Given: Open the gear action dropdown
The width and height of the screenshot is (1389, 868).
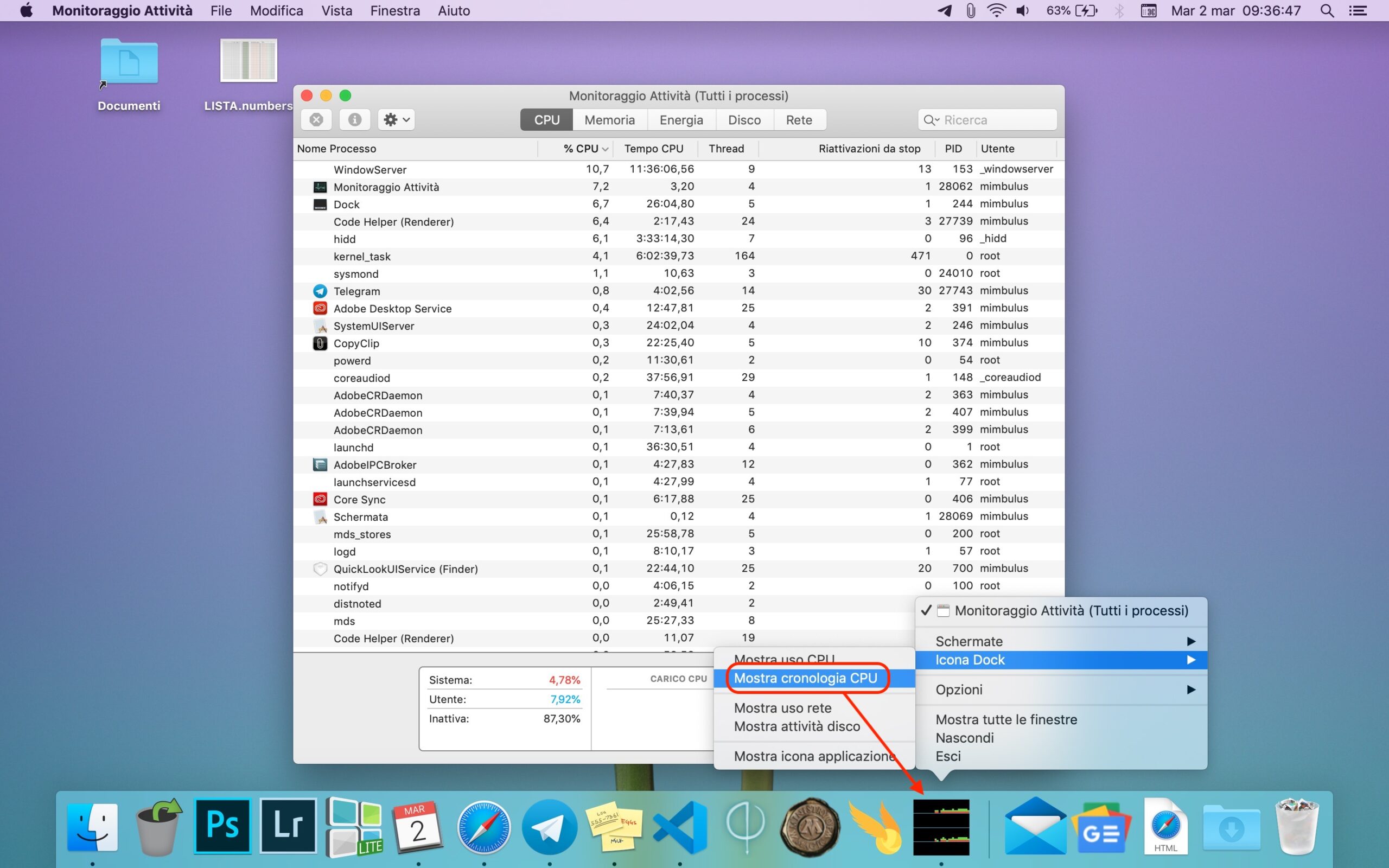Looking at the screenshot, I should 396,119.
